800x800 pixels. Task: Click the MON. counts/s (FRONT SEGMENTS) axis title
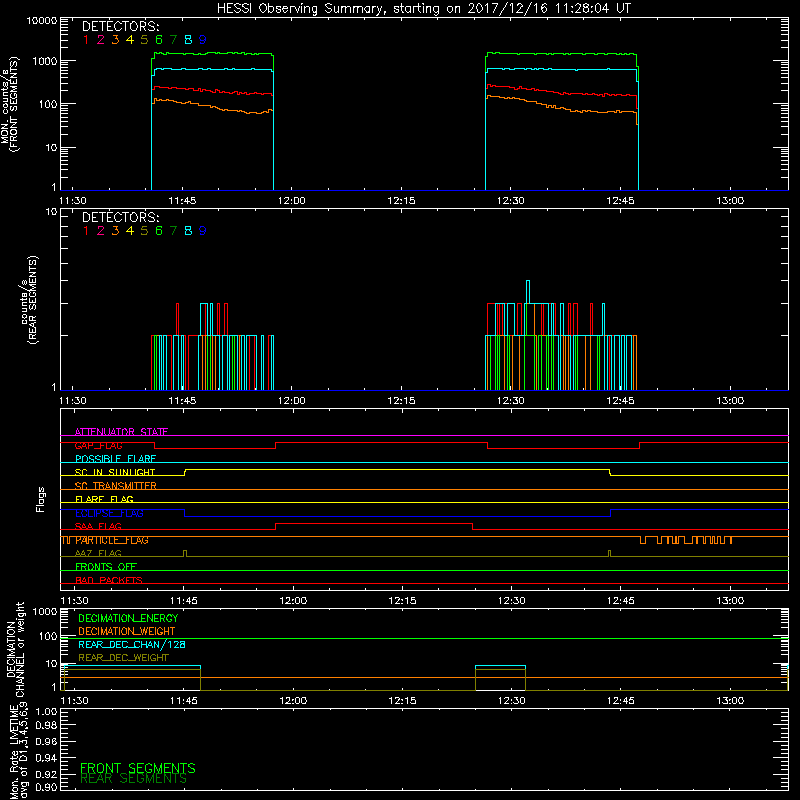10,104
